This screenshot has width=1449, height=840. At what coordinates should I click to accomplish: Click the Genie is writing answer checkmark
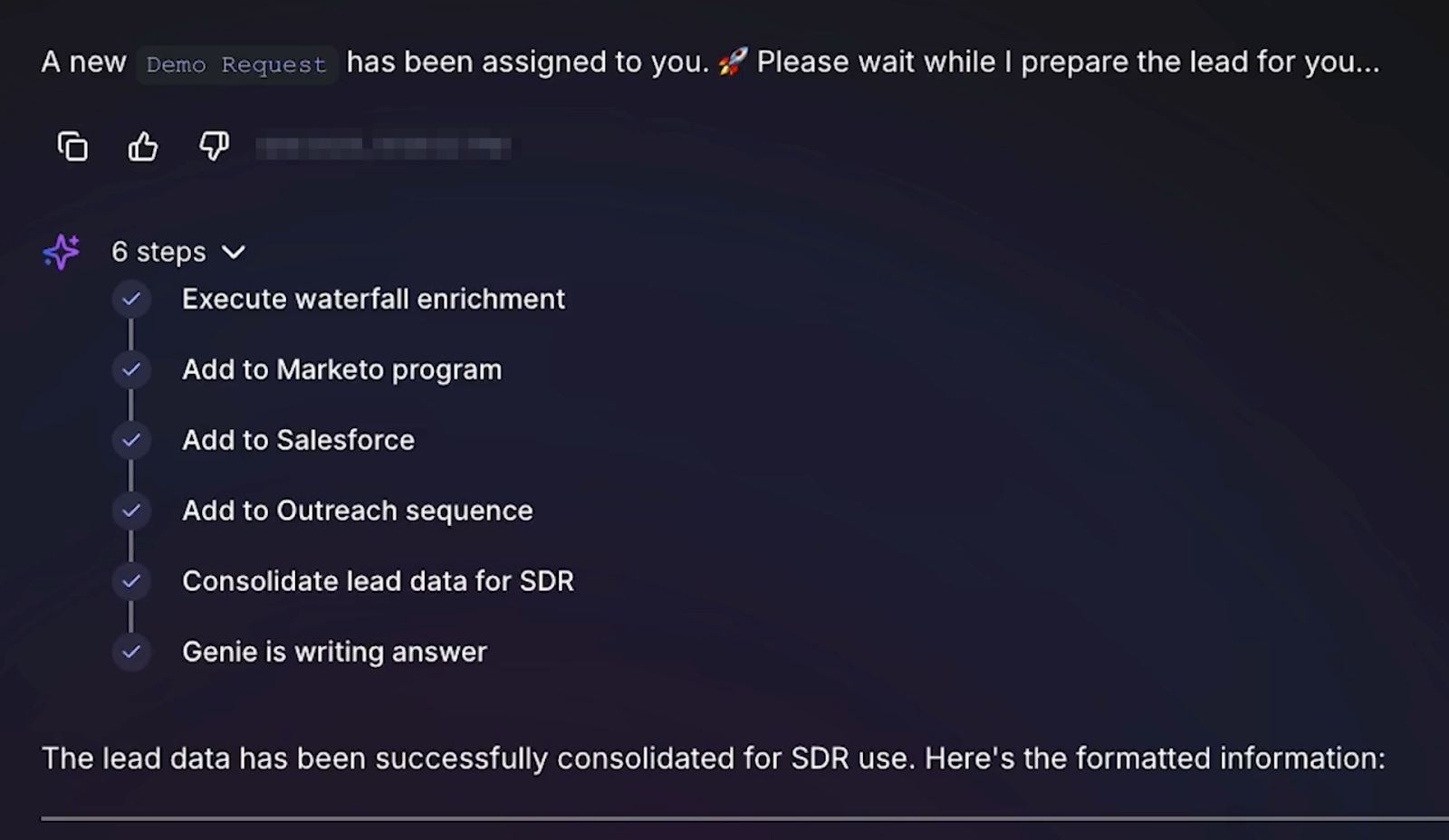(x=131, y=652)
